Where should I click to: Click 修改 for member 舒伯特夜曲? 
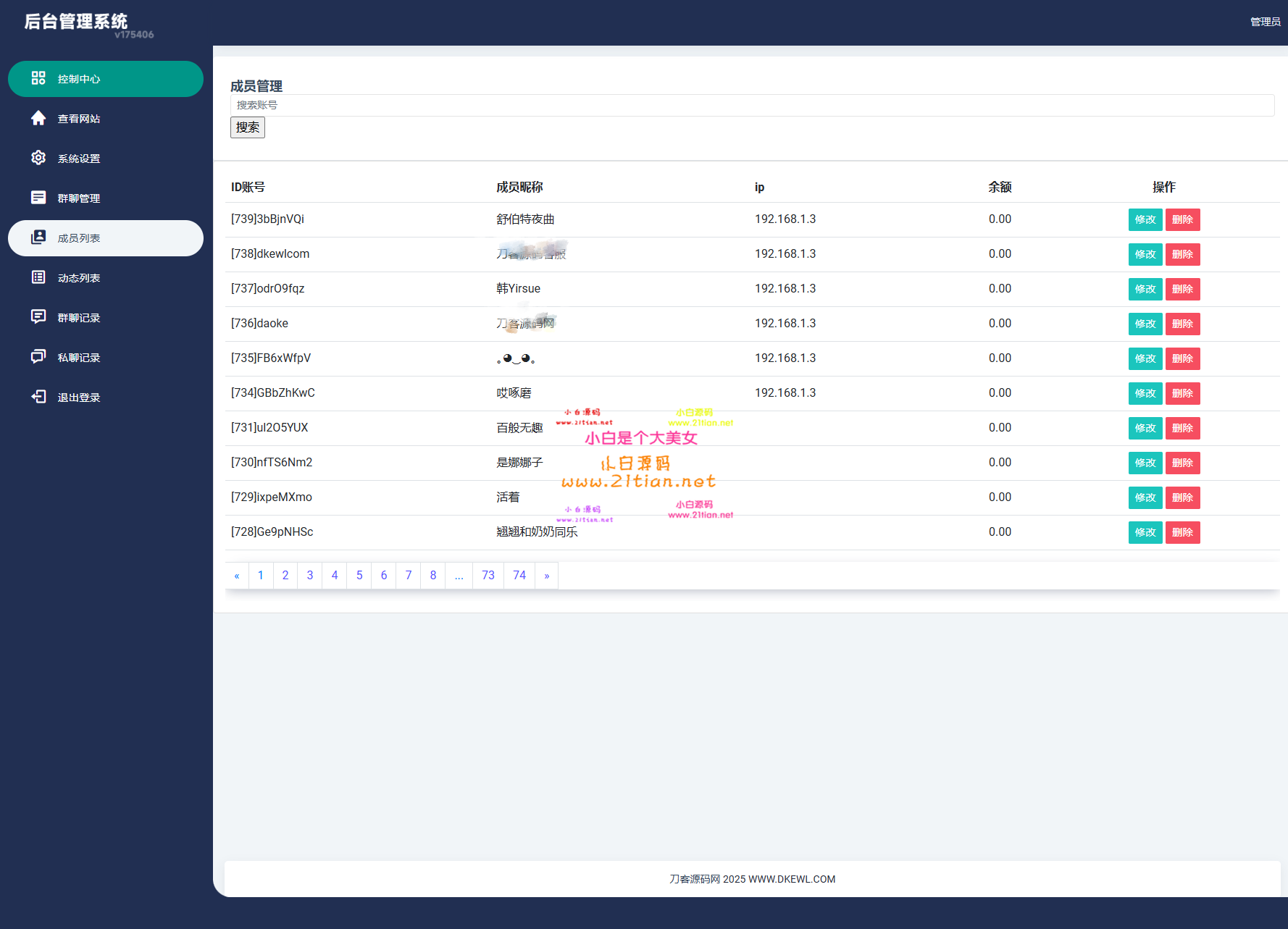coord(1145,219)
